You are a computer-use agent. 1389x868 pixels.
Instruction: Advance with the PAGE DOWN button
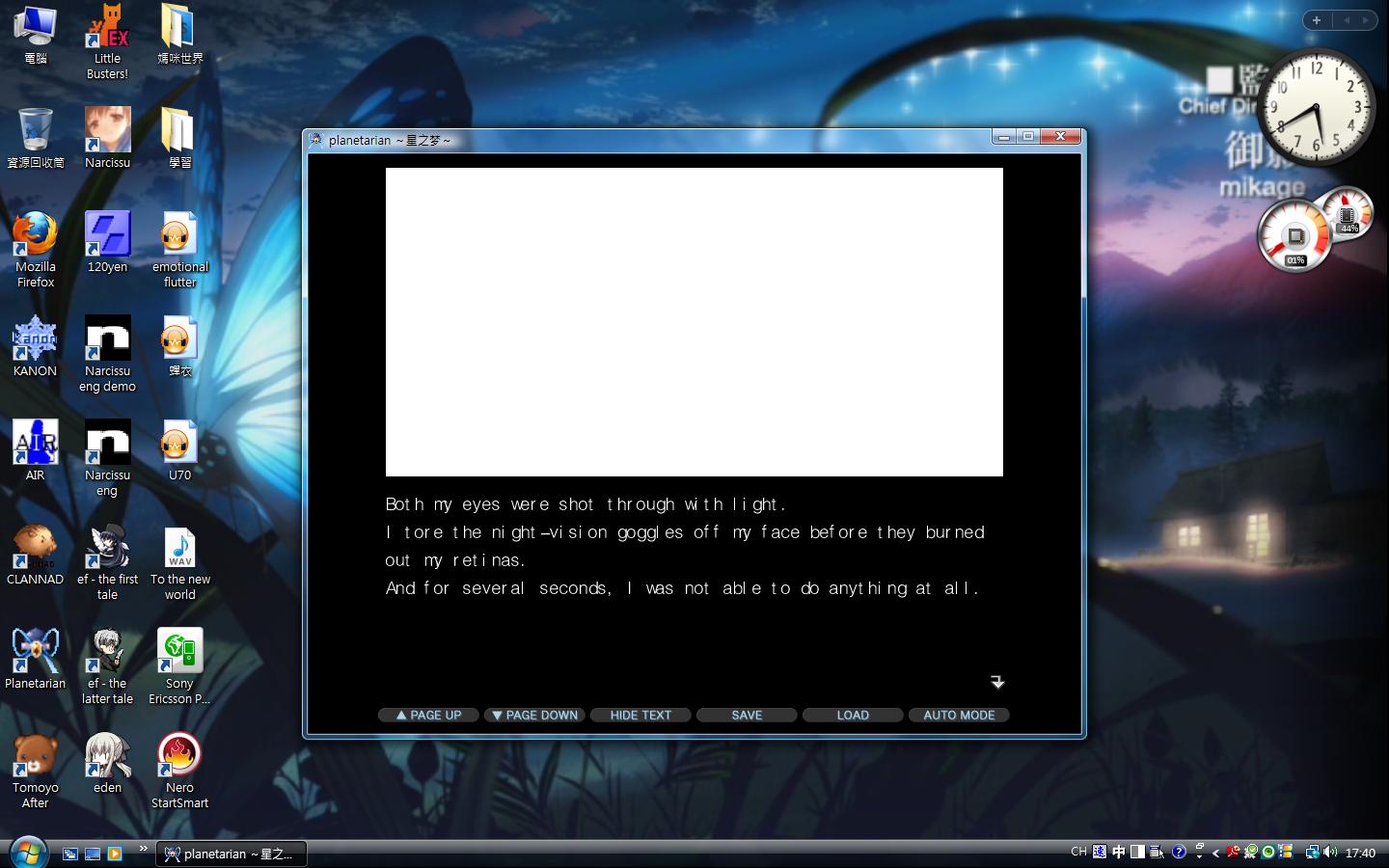point(534,715)
